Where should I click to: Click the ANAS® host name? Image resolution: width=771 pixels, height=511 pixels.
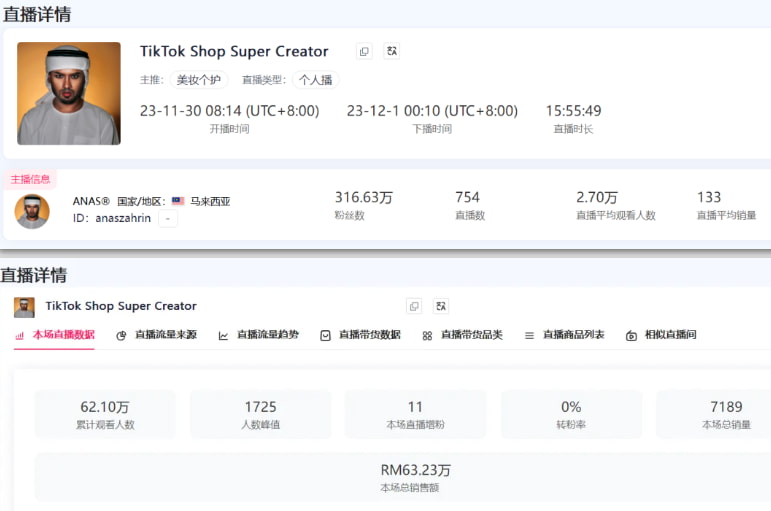pyautogui.click(x=91, y=201)
